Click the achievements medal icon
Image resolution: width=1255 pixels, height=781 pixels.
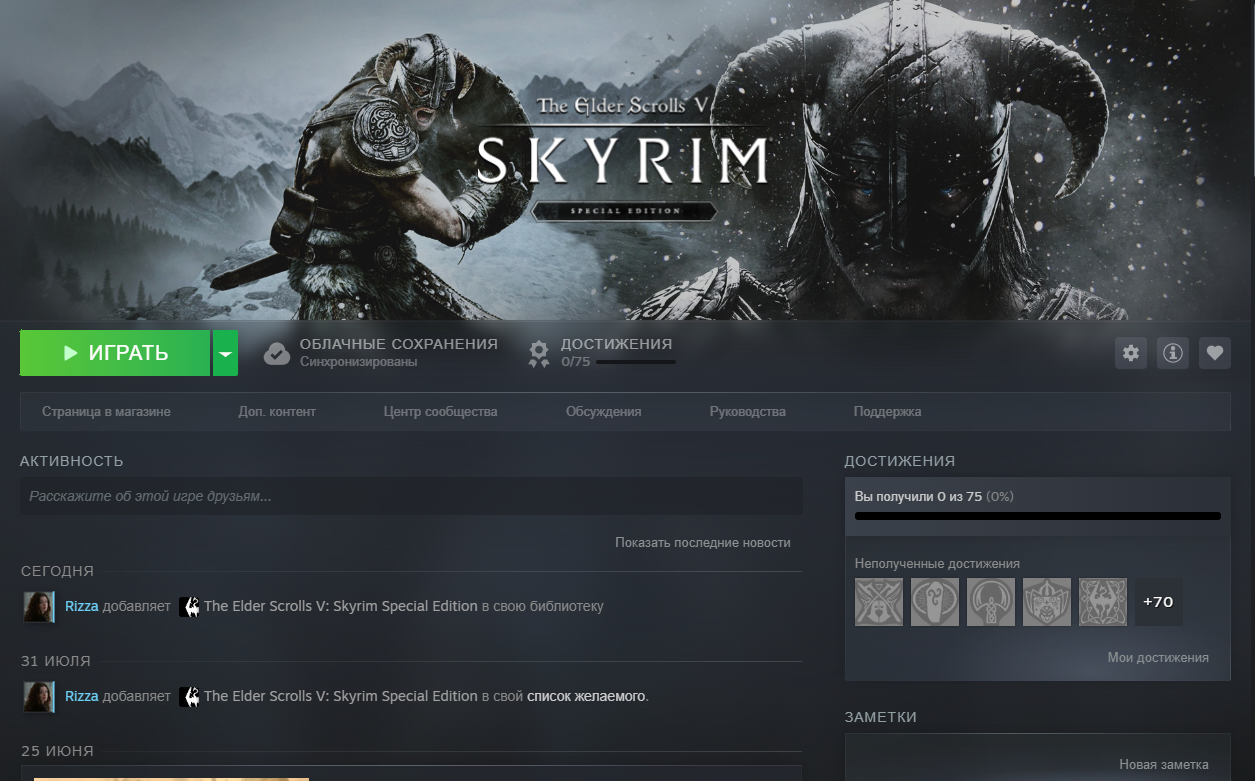[539, 353]
